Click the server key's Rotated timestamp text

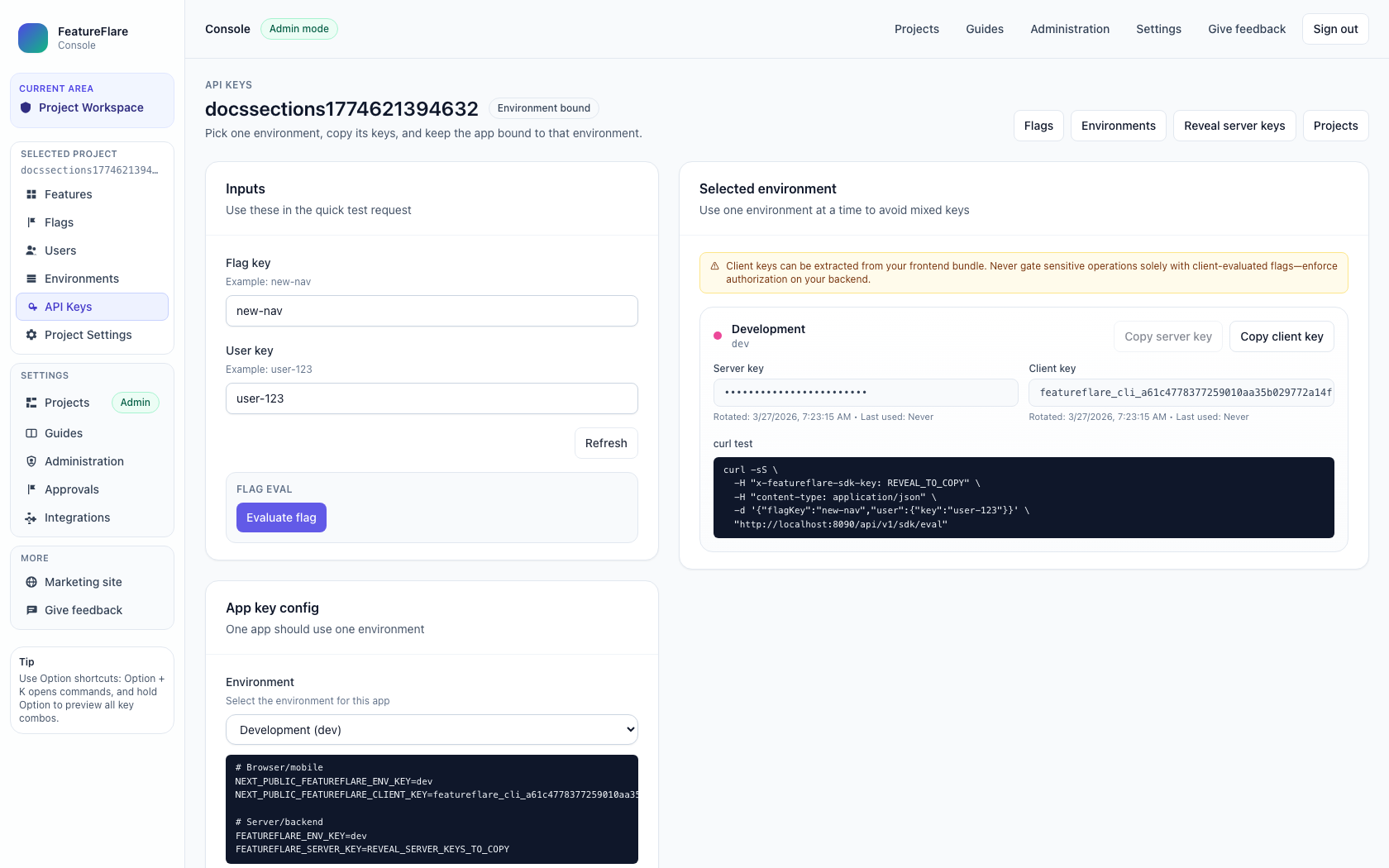(782, 417)
